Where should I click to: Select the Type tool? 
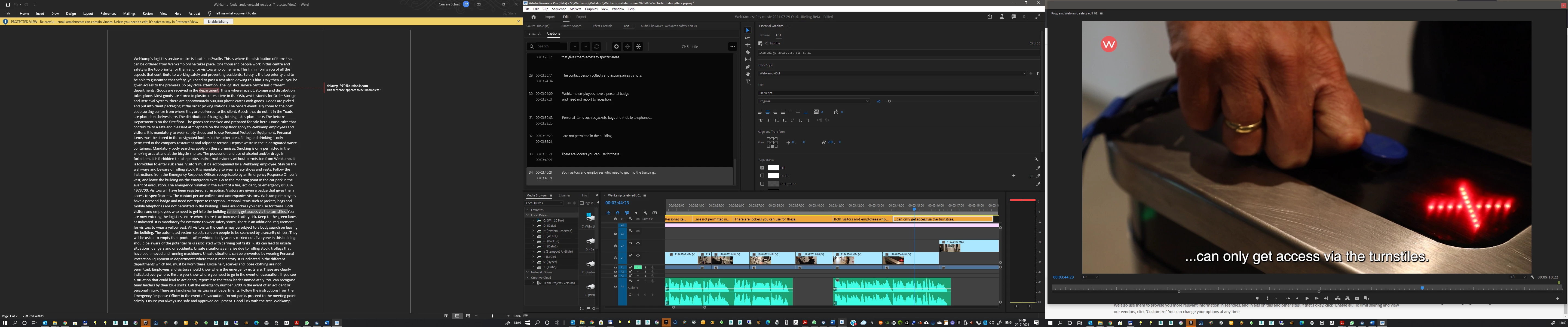tap(748, 81)
